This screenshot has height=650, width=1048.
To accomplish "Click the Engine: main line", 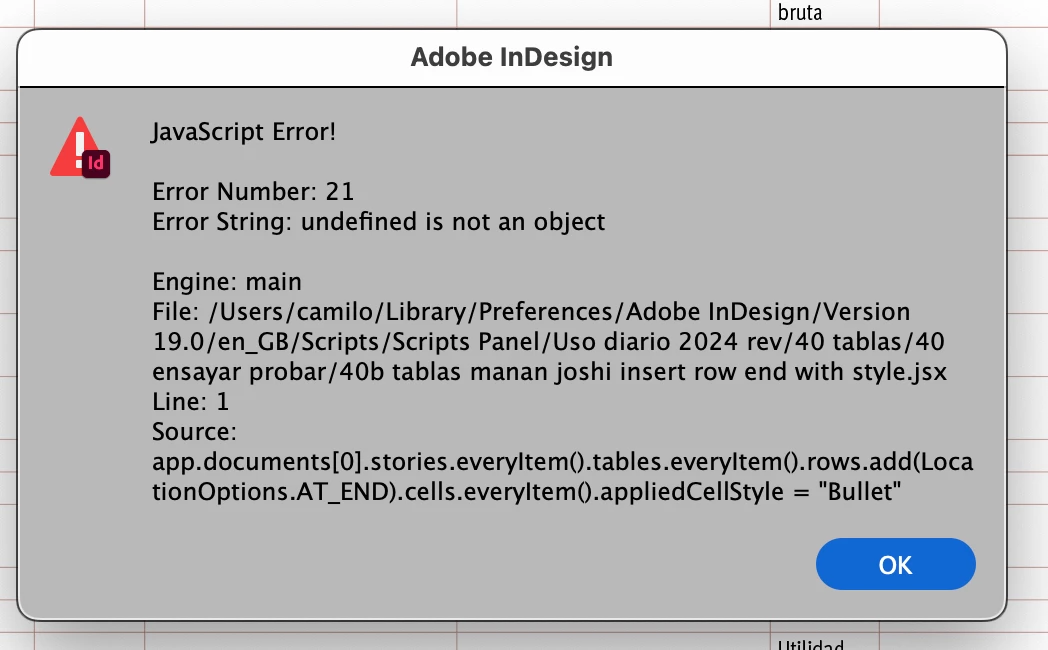I will pyautogui.click(x=227, y=281).
